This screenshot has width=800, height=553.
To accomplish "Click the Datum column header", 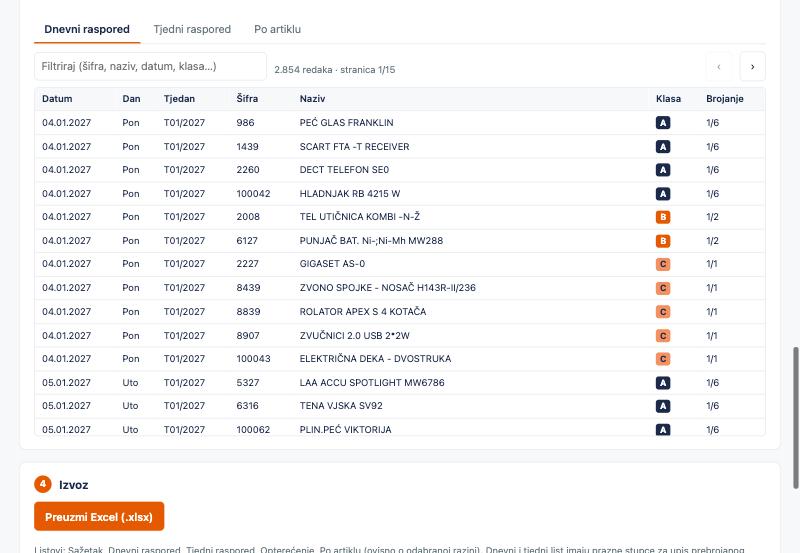I will pos(57,99).
